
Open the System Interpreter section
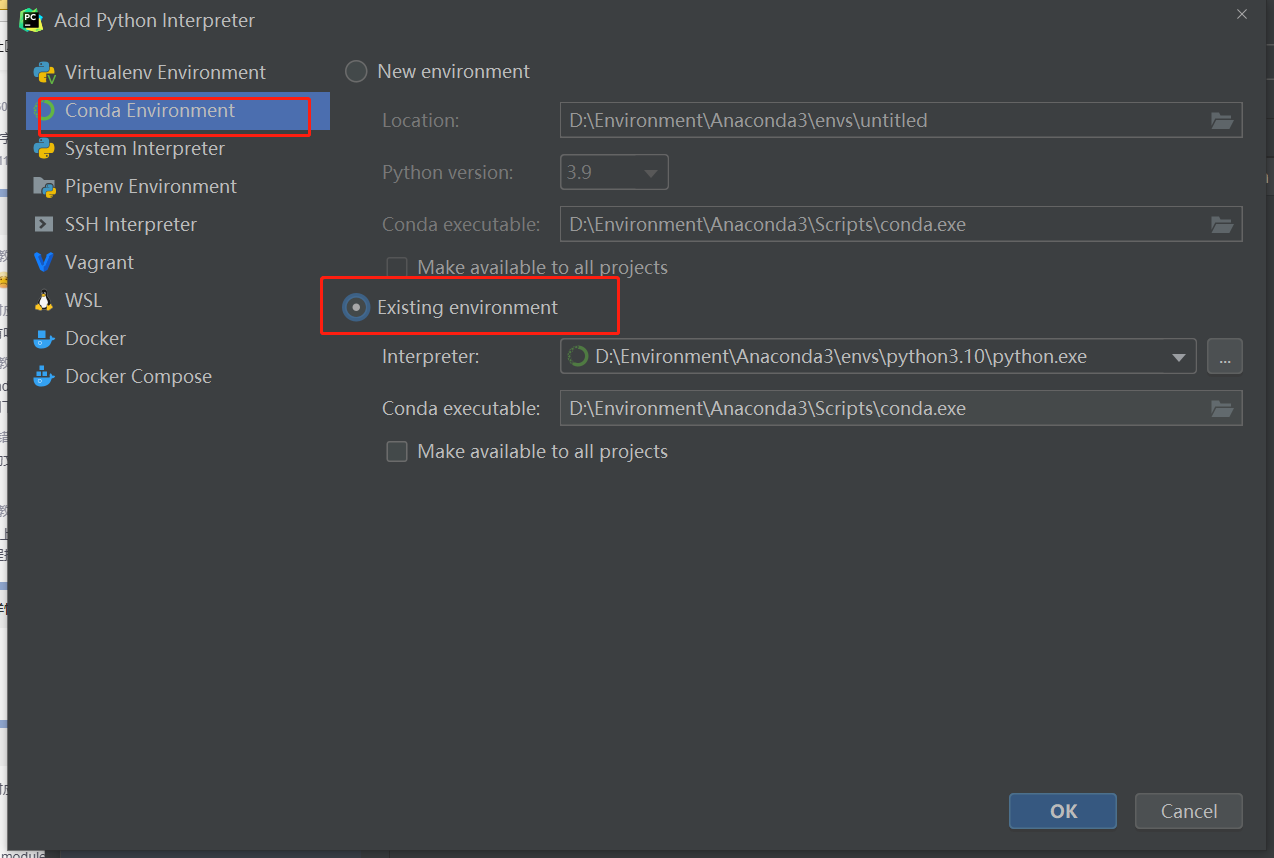click(145, 149)
